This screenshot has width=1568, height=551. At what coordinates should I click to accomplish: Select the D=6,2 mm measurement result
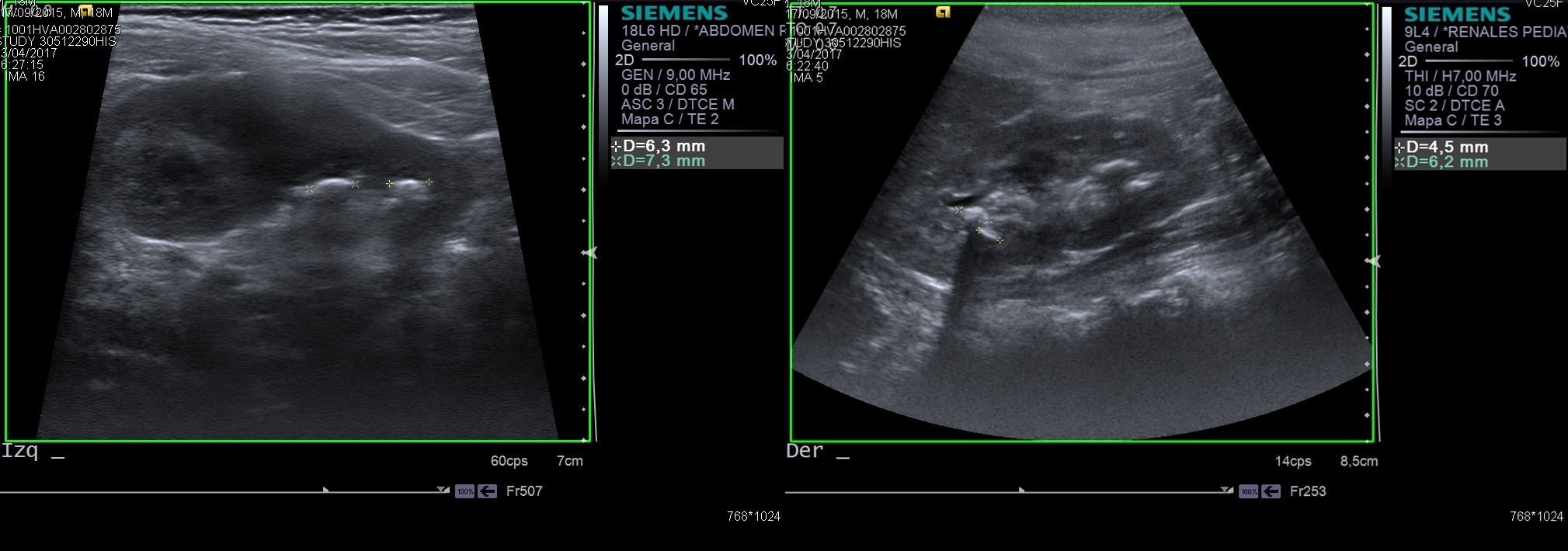(1447, 162)
